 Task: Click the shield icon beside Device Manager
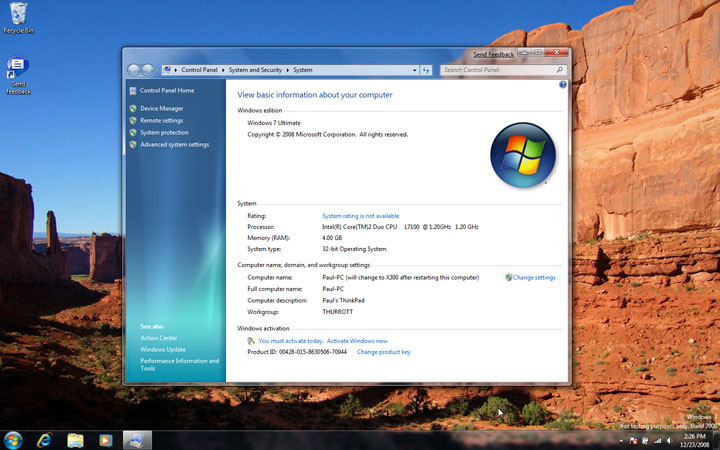tap(133, 108)
